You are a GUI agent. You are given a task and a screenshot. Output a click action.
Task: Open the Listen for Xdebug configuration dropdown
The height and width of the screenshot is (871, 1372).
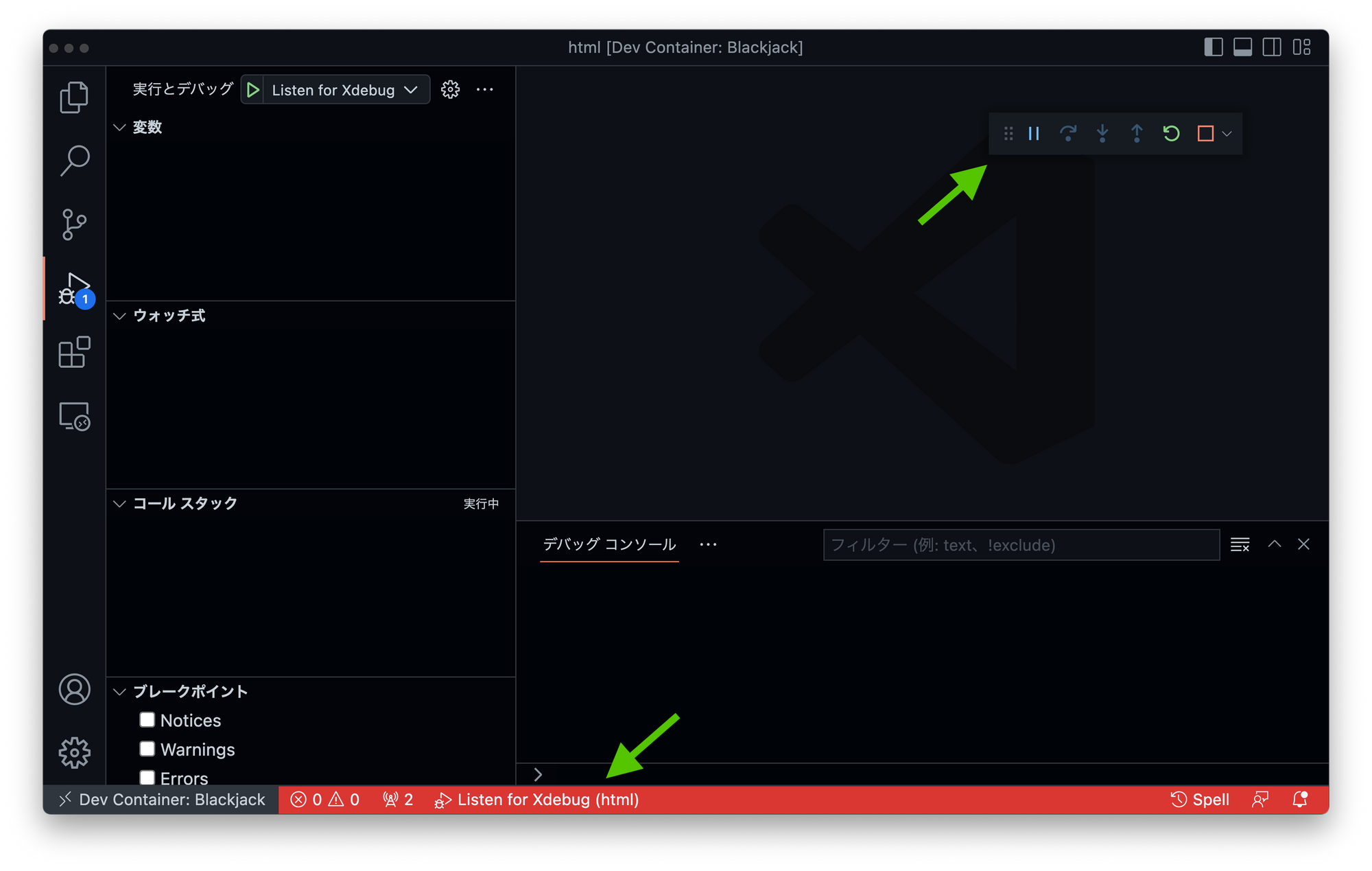click(412, 89)
